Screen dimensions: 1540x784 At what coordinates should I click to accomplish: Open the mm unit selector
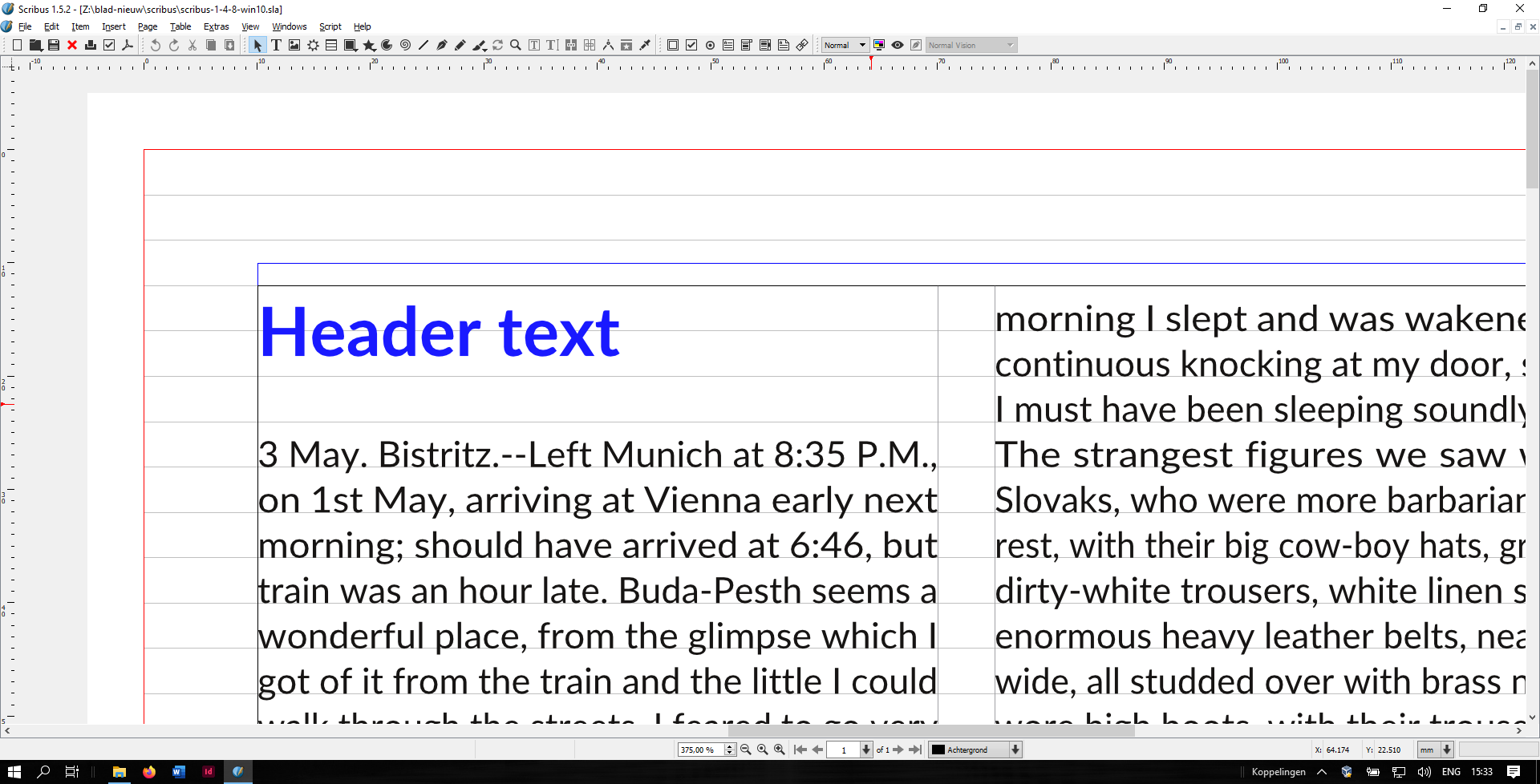(1446, 750)
